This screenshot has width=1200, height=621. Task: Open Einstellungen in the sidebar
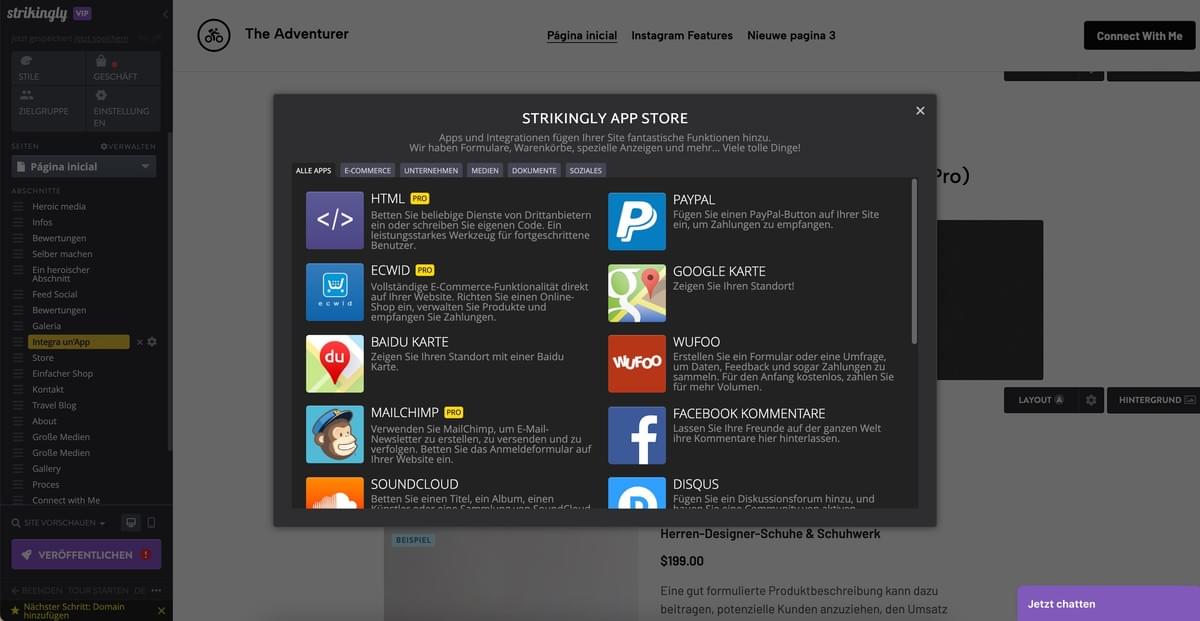122,109
